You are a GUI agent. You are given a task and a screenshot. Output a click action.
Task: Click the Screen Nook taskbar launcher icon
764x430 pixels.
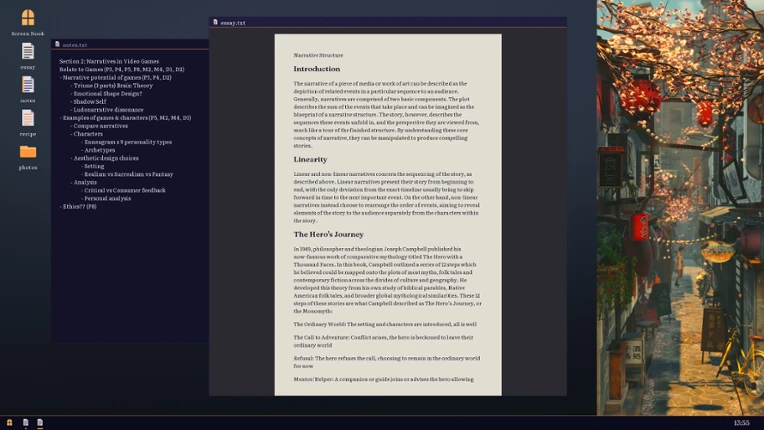[x=9, y=423]
